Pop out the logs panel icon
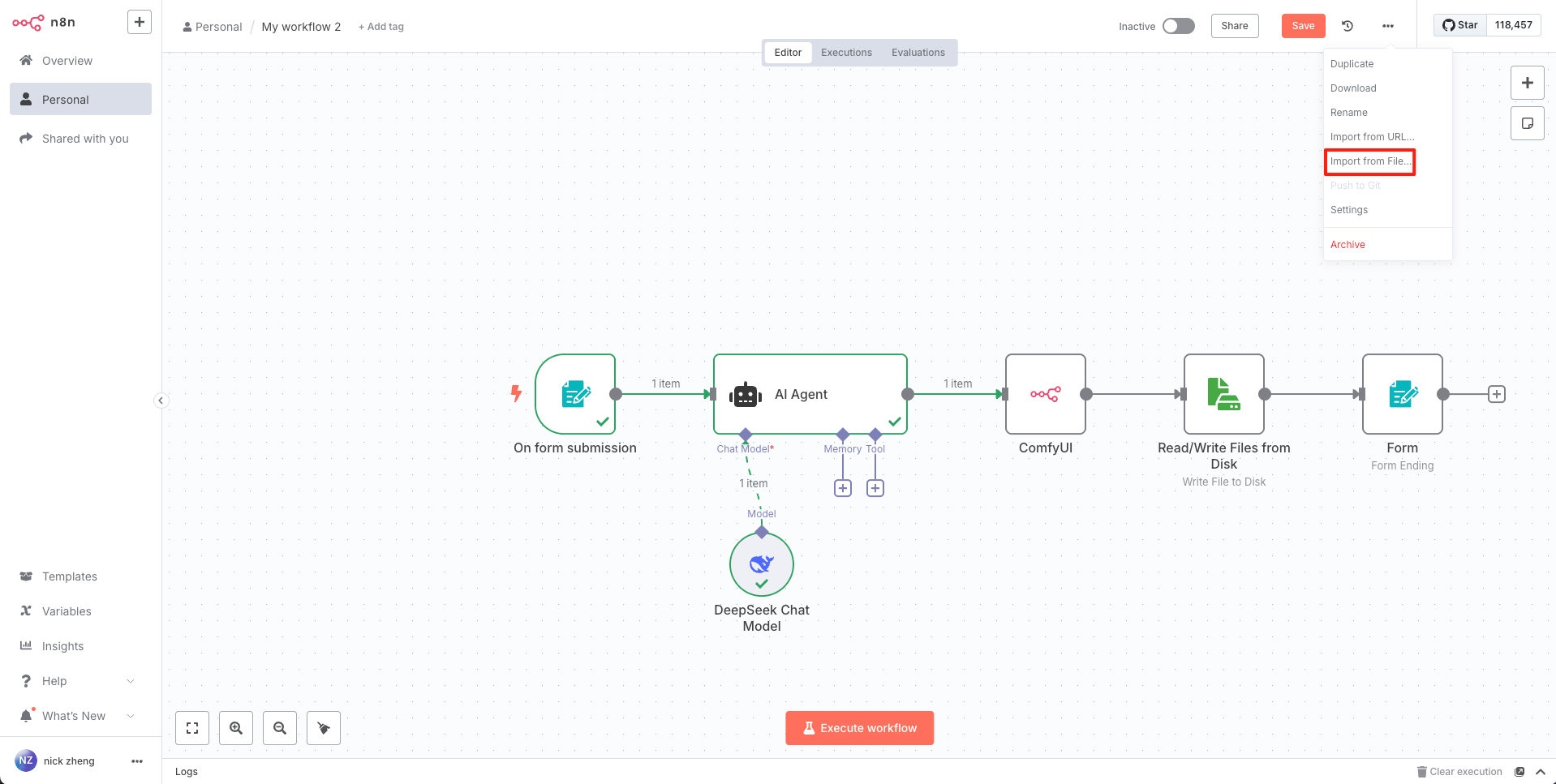The image size is (1556, 784). pyautogui.click(x=1519, y=772)
